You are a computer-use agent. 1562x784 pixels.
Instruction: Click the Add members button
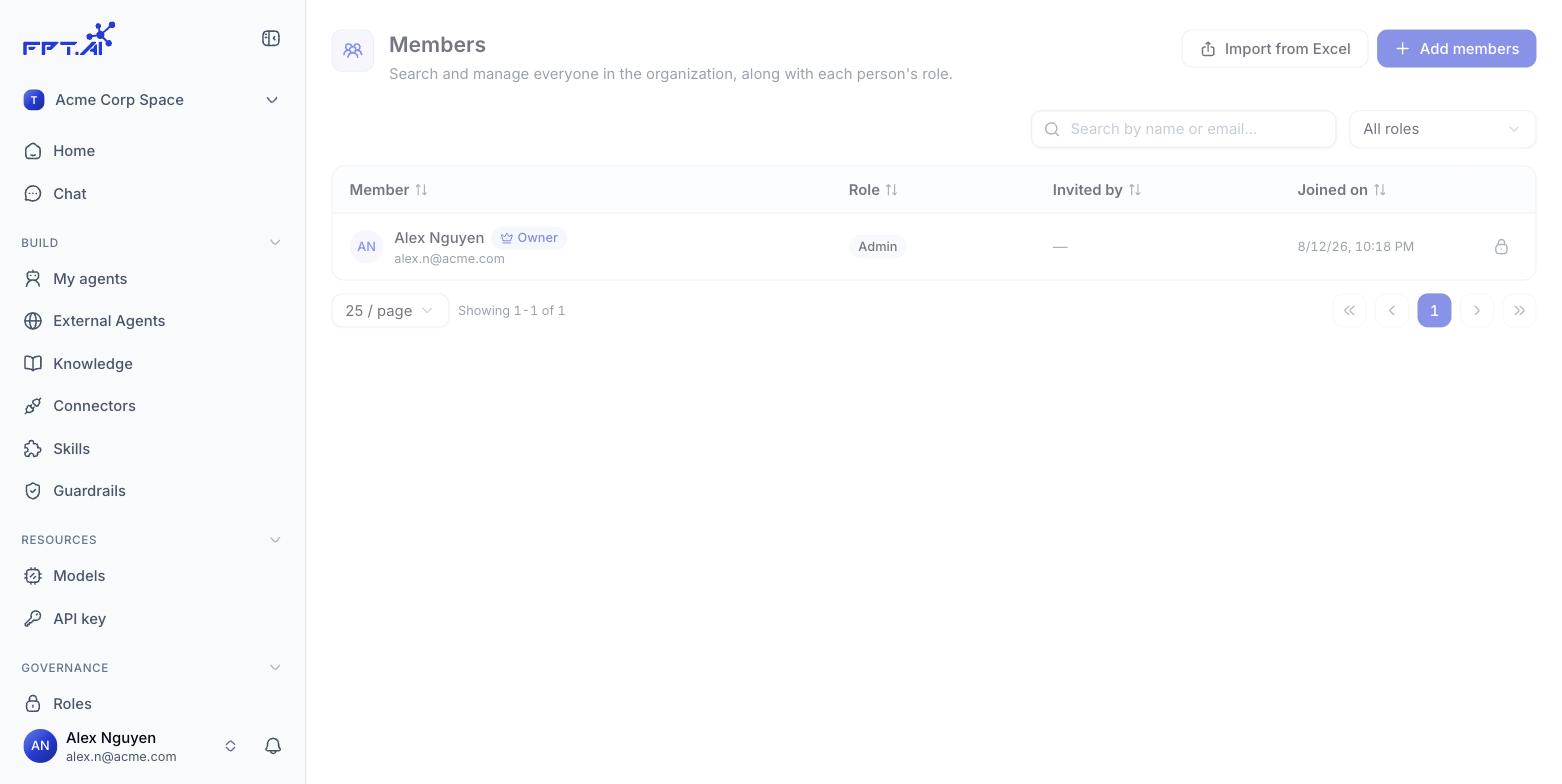click(1456, 49)
